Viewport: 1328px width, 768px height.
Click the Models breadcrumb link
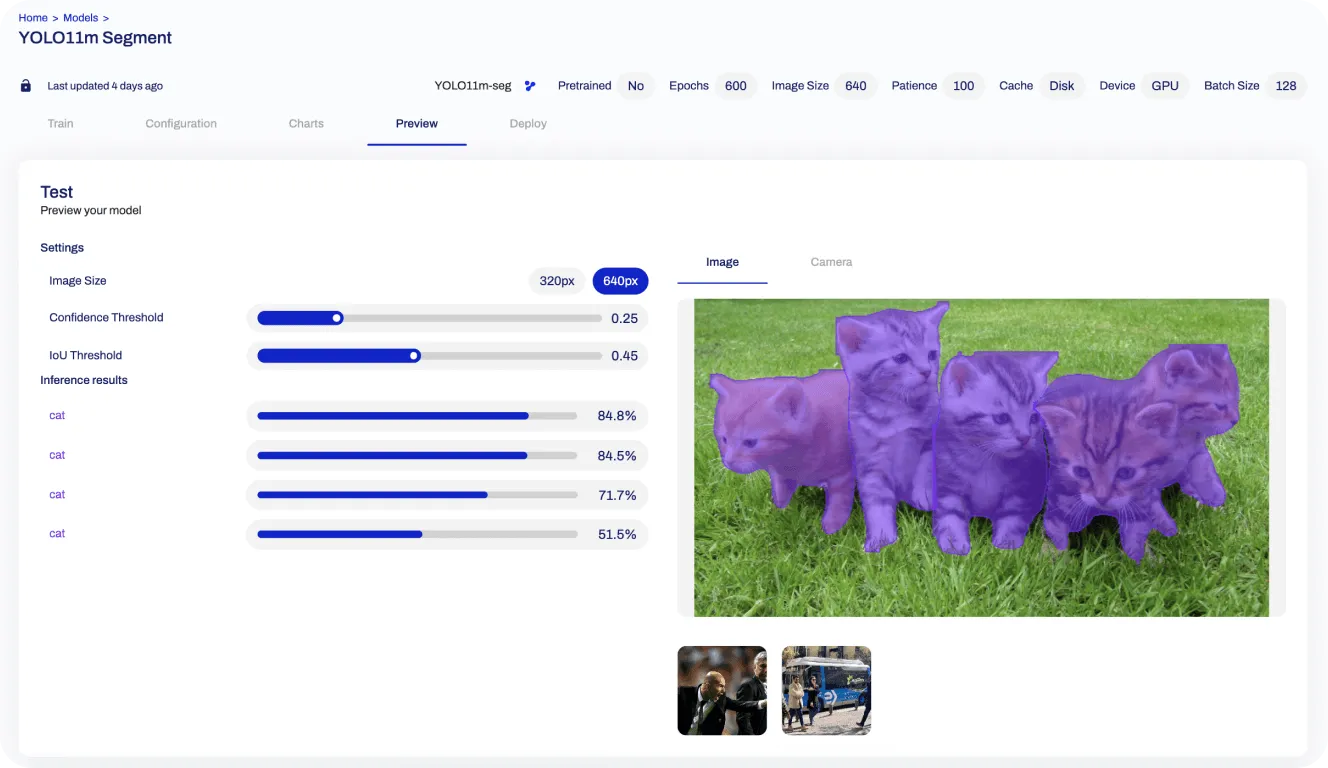tap(81, 18)
